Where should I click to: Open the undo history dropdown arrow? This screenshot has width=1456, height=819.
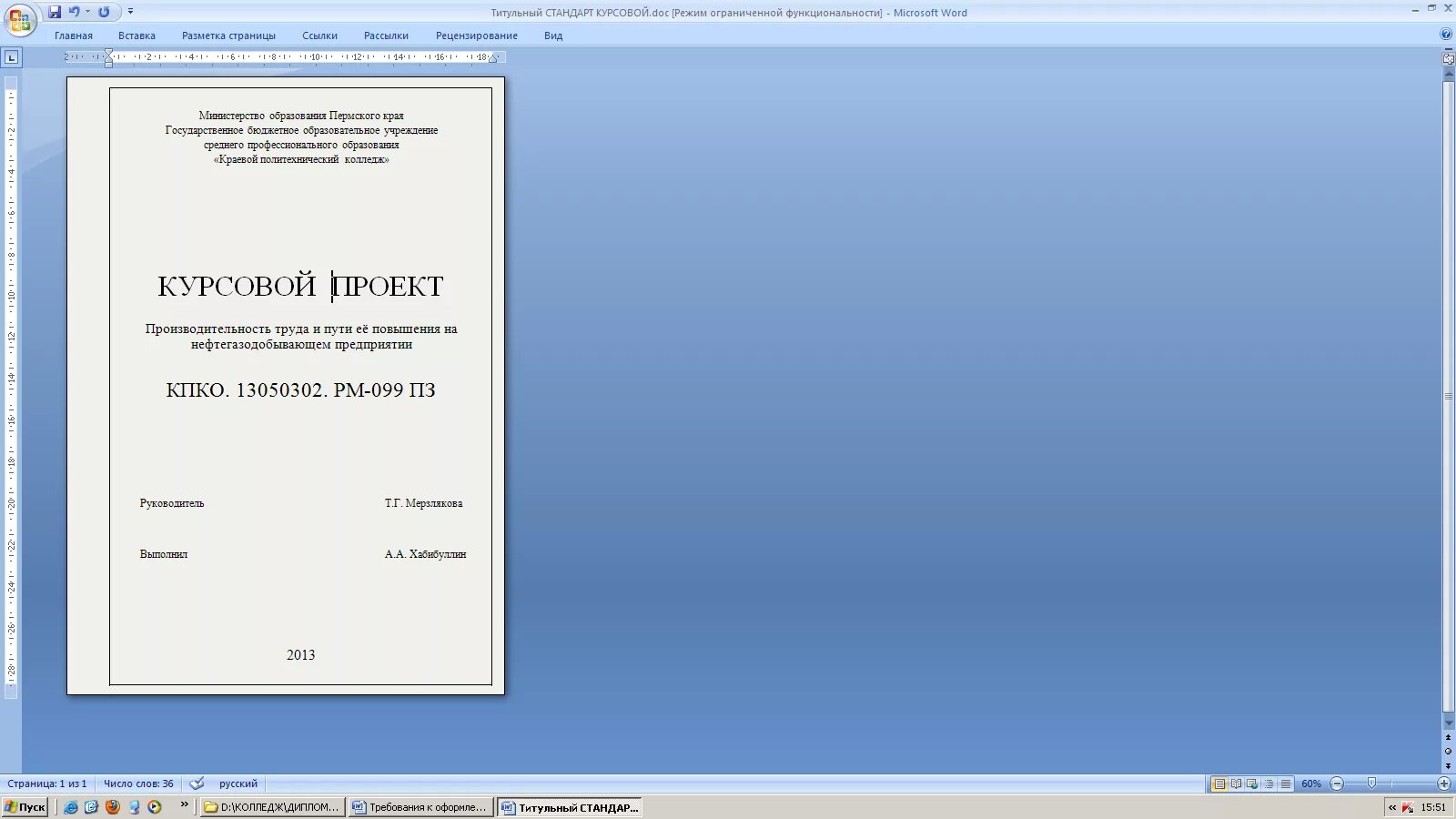click(88, 12)
